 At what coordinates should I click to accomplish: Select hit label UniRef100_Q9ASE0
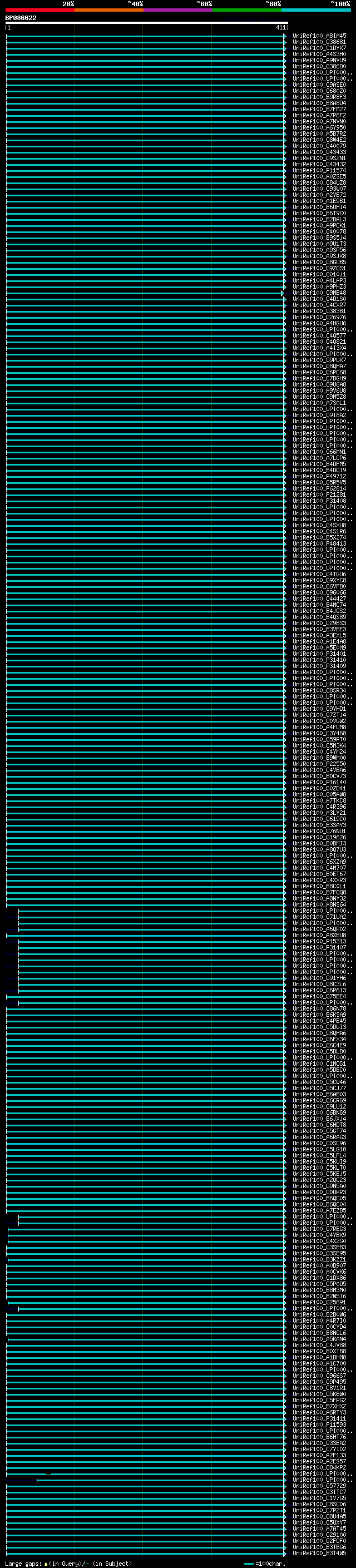319,85
